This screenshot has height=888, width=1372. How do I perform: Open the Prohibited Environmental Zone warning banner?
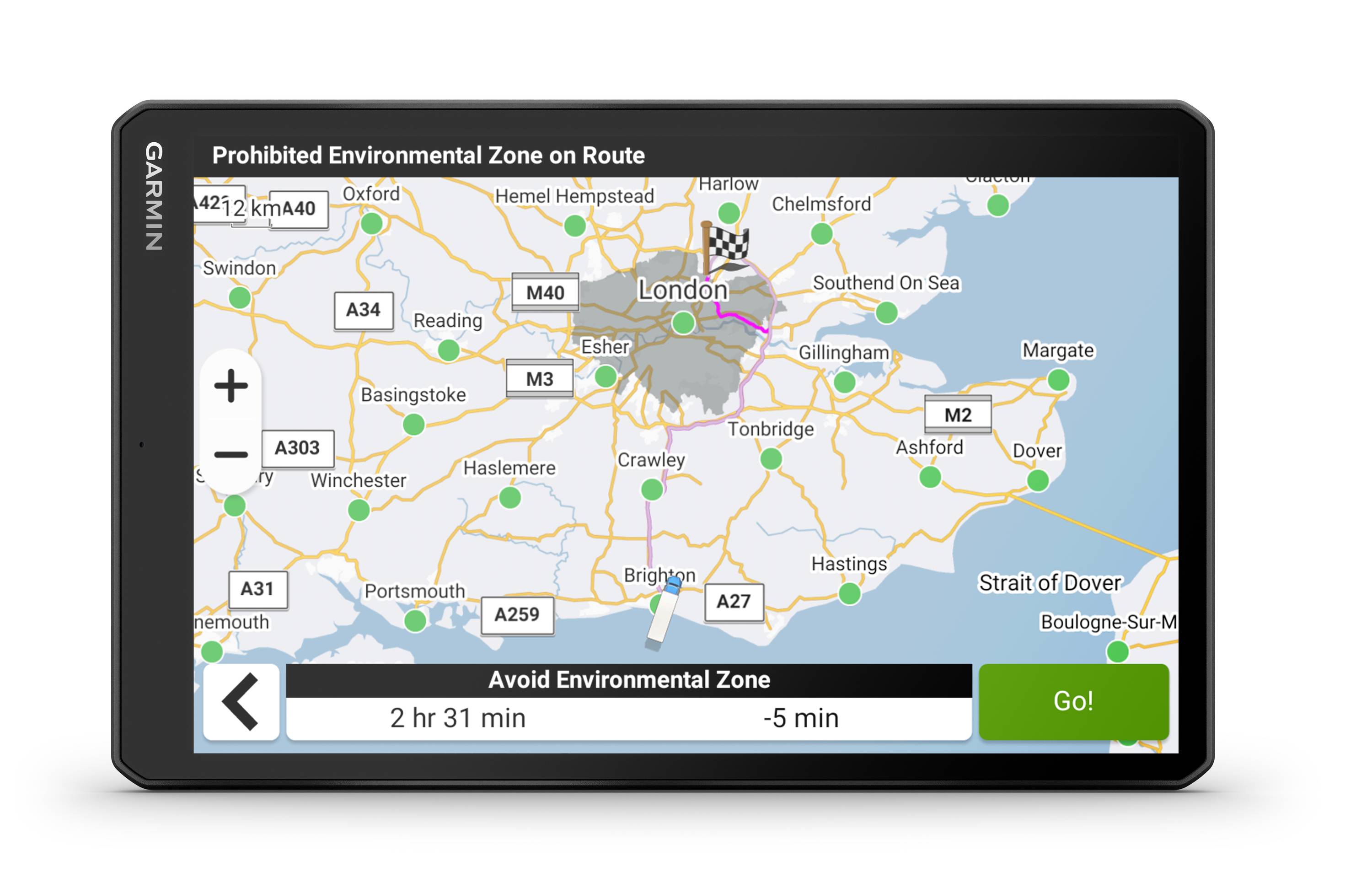click(429, 154)
